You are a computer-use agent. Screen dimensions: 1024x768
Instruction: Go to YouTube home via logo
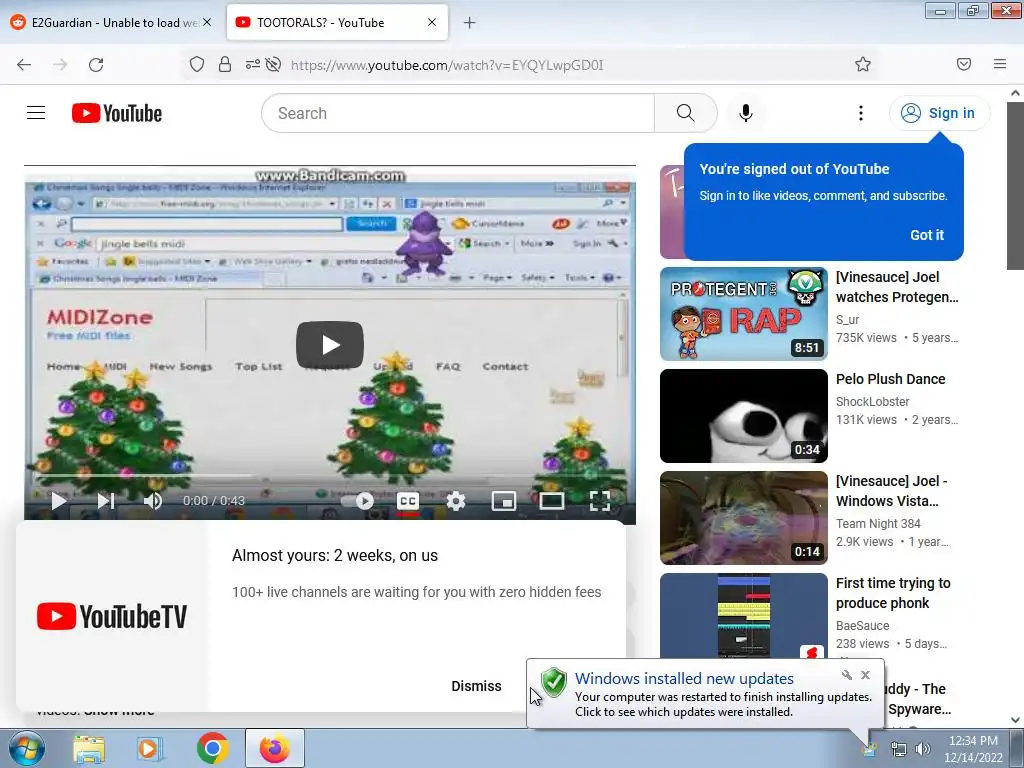[117, 113]
